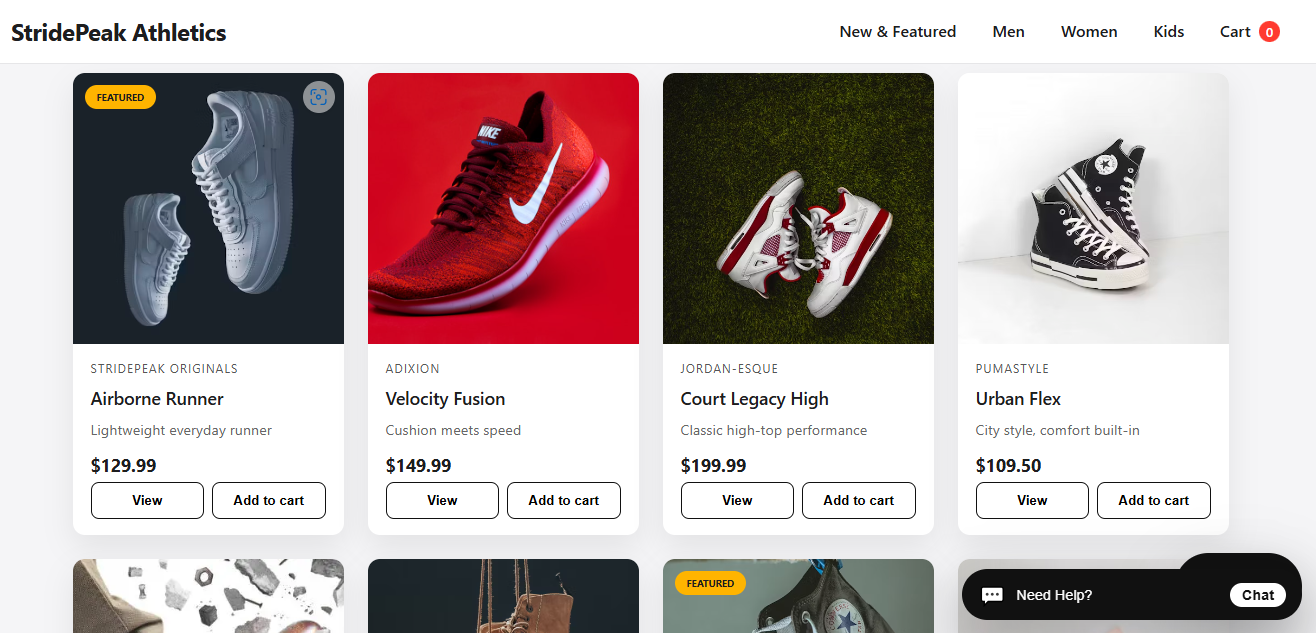Open the Men section
This screenshot has height=633, width=1316.
(1008, 31)
